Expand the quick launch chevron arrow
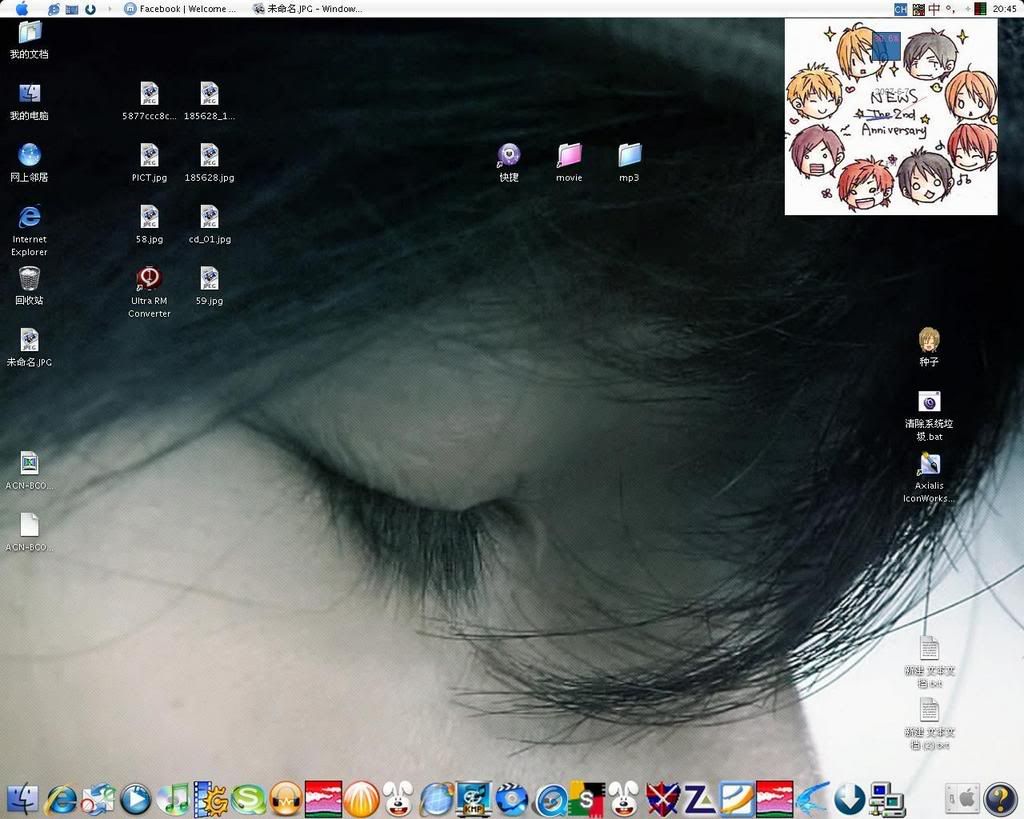 [109, 9]
